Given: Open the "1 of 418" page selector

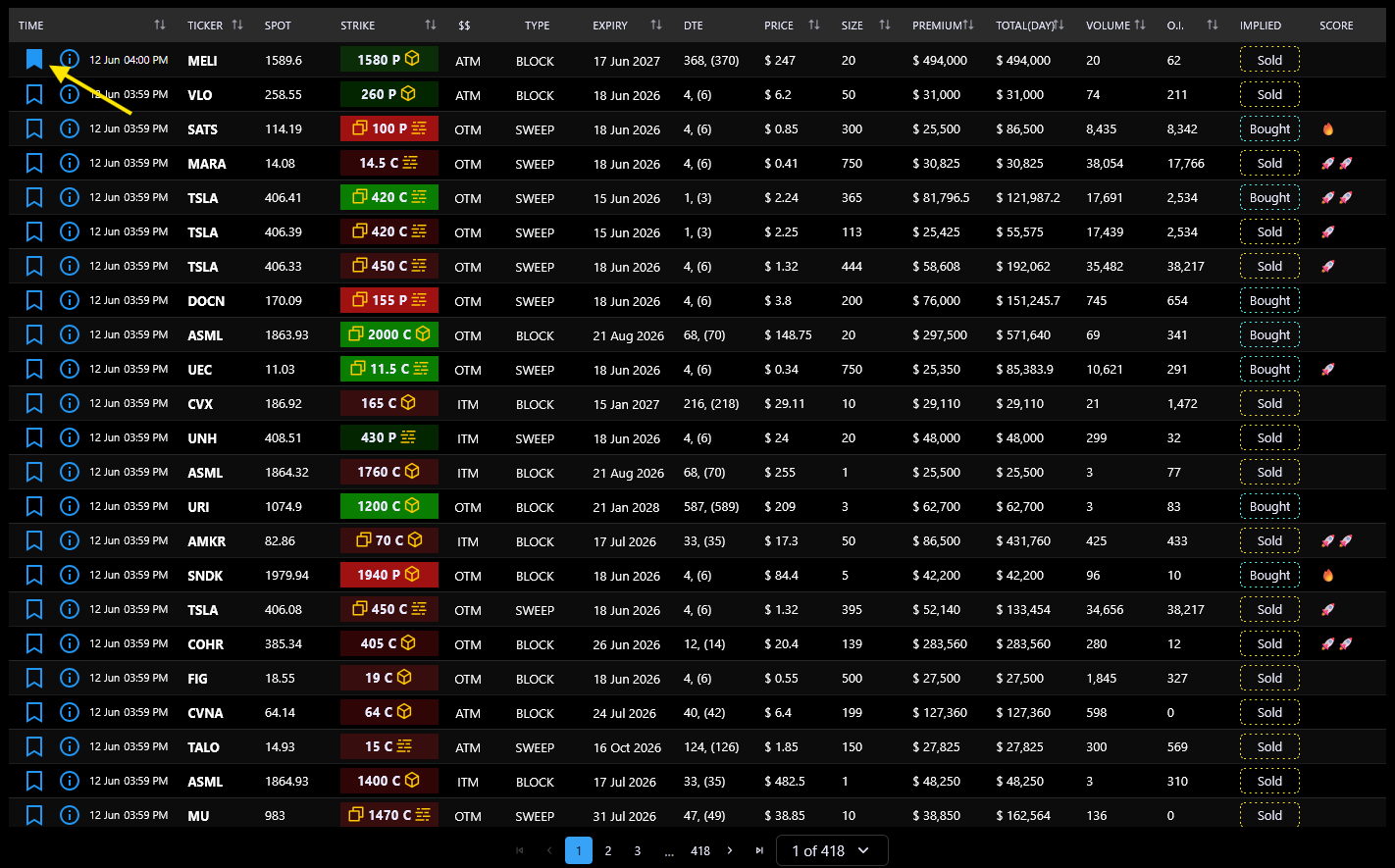Looking at the screenshot, I should (832, 850).
